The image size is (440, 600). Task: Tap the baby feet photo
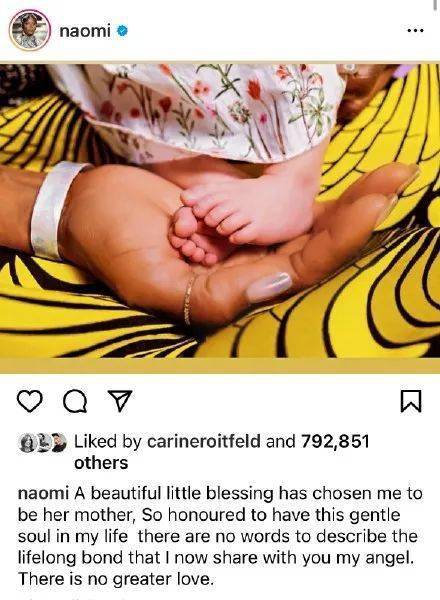(x=220, y=212)
